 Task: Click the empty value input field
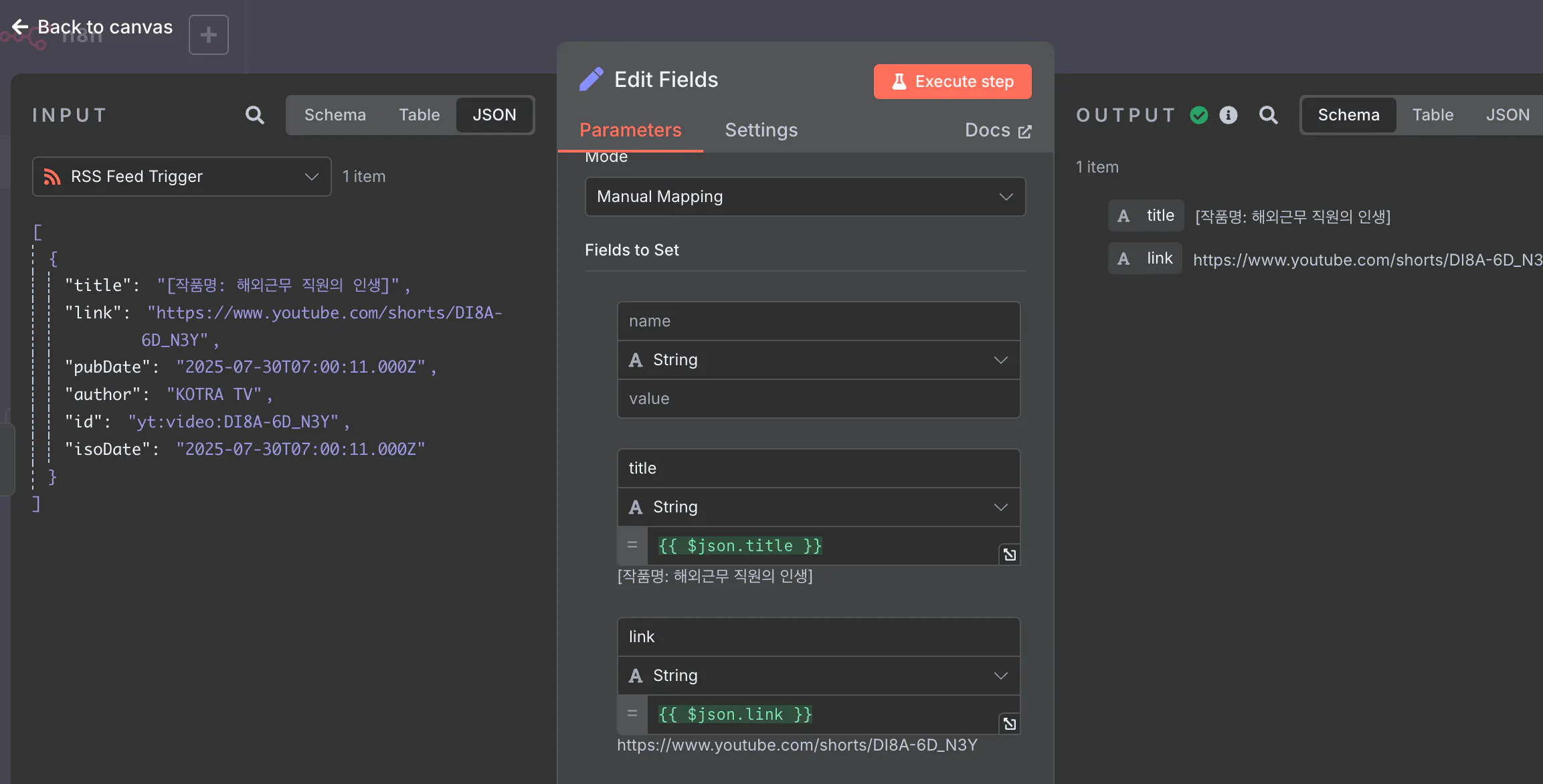pos(818,399)
